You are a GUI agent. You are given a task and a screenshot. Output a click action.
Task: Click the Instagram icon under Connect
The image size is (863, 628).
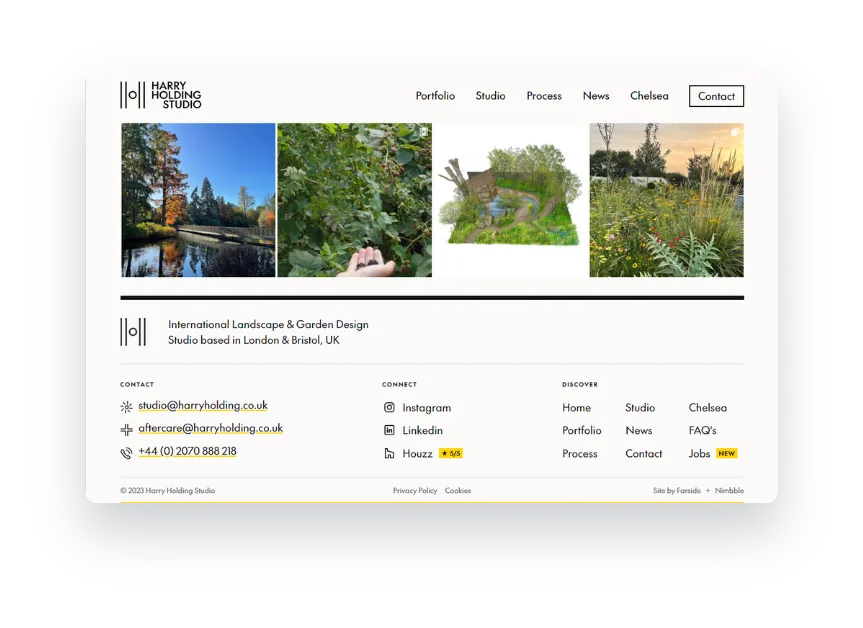click(x=389, y=407)
